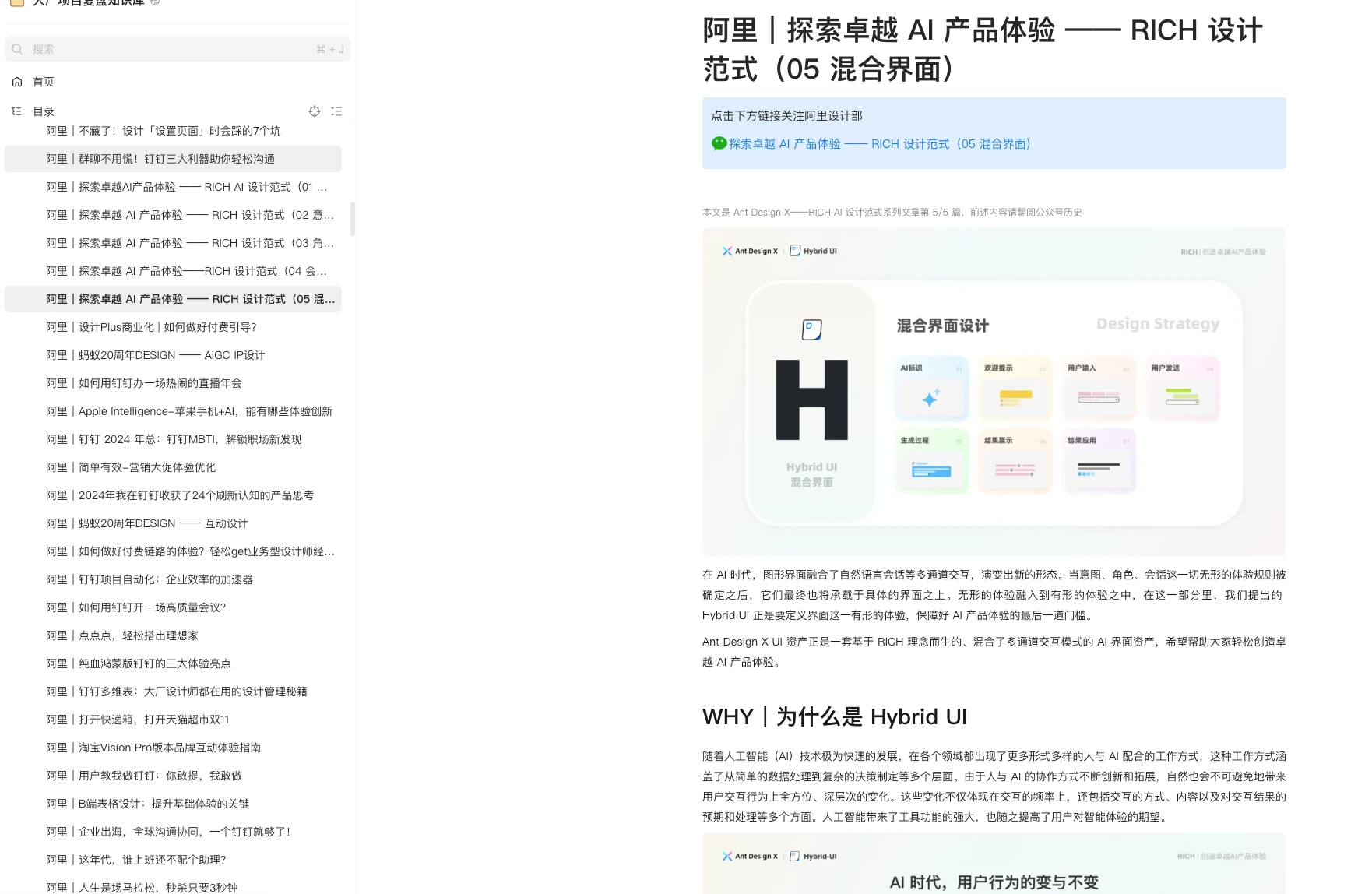
Task: Click the WeChat icon in the link box
Action: coord(719,143)
